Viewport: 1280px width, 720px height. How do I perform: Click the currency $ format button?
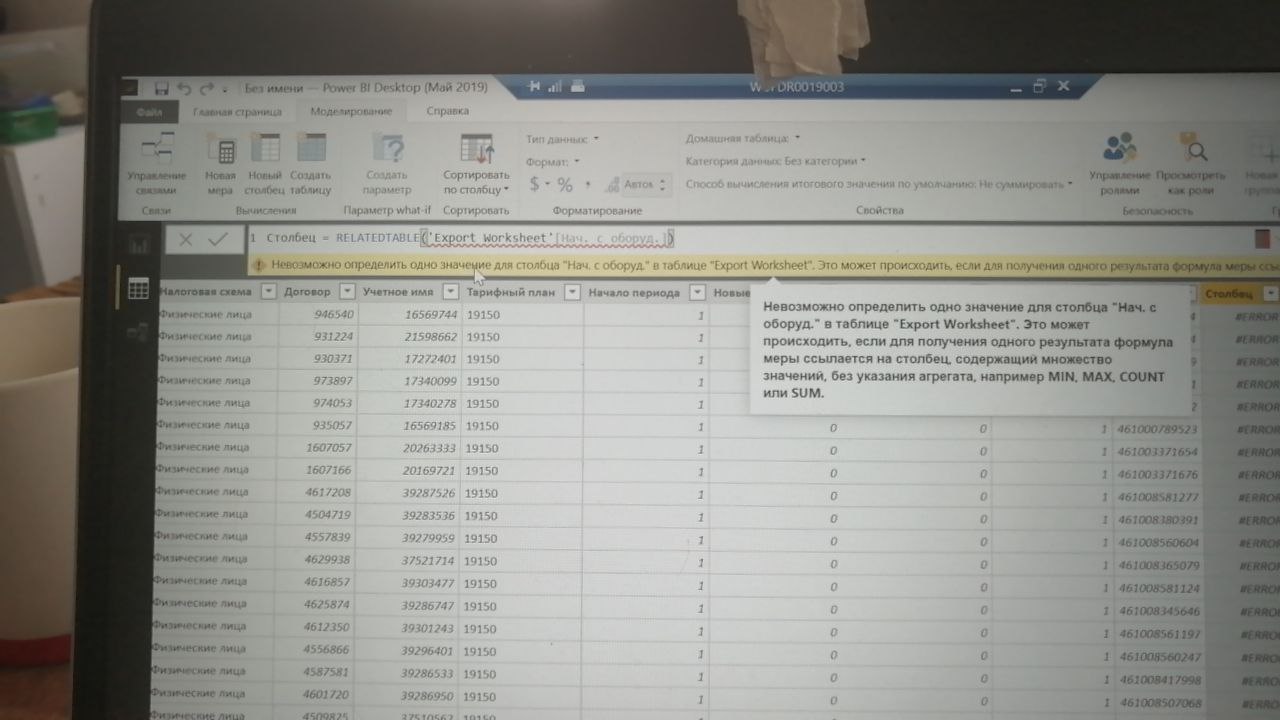pos(537,184)
